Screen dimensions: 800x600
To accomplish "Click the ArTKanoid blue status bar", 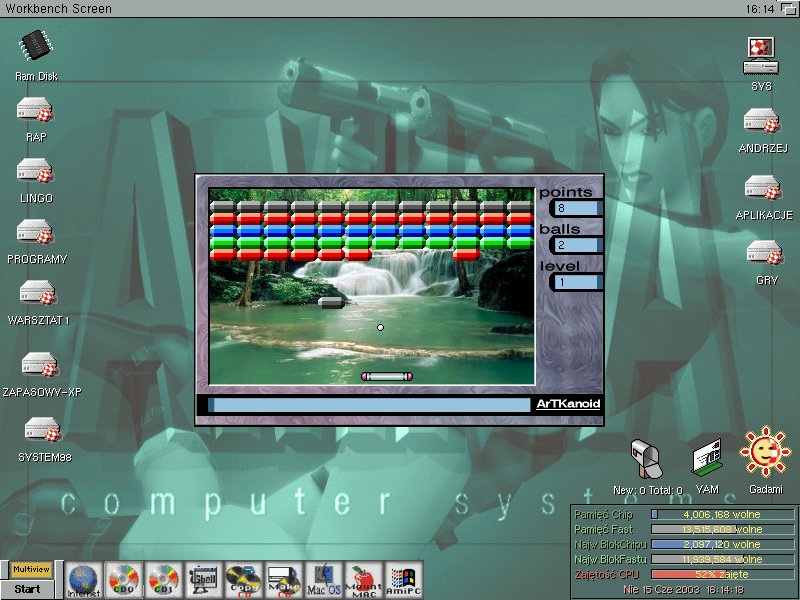I will pyautogui.click(x=369, y=405).
